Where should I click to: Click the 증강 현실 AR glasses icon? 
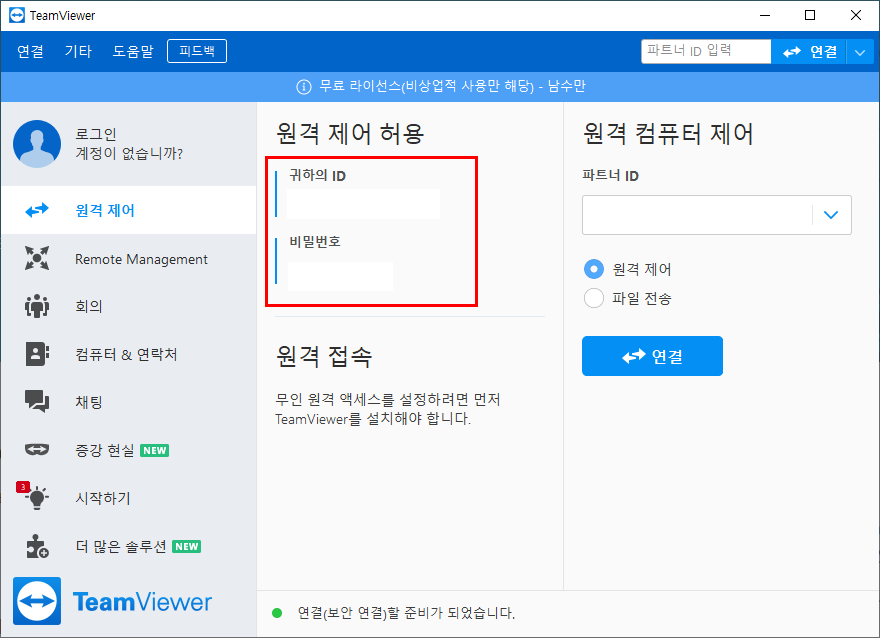[x=37, y=449]
